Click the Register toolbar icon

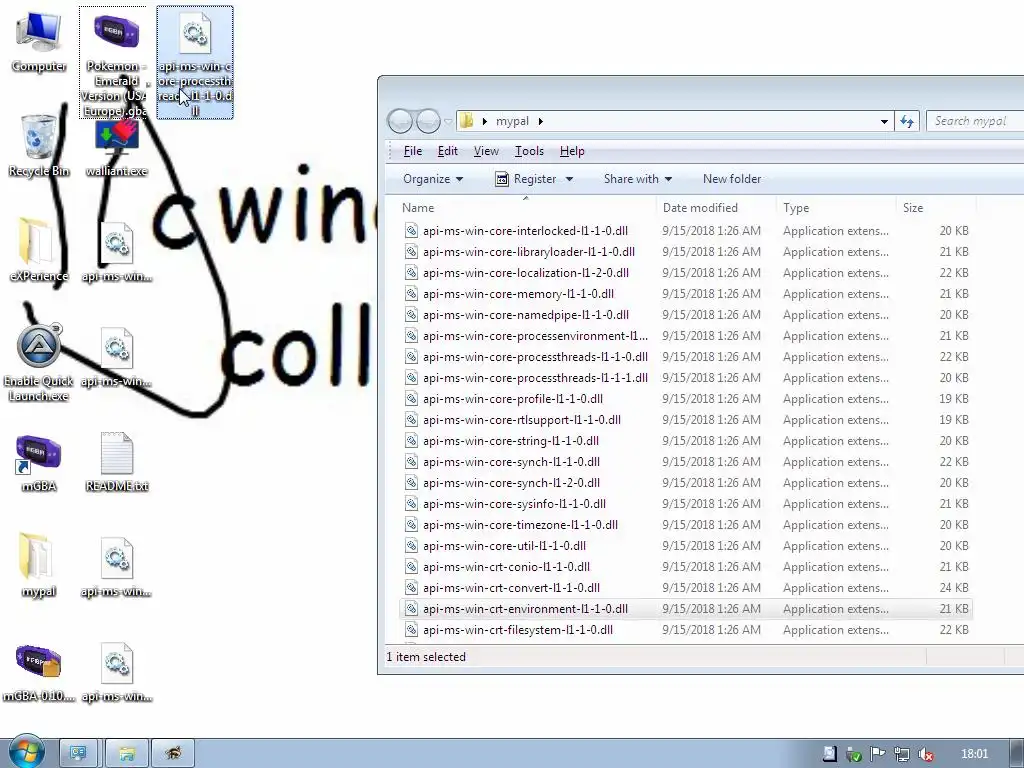click(x=502, y=179)
